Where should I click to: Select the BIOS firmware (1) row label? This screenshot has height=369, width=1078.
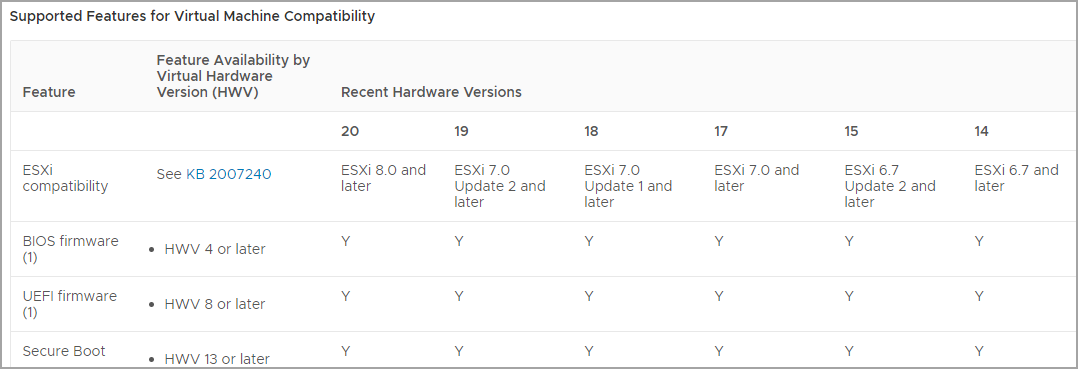point(70,249)
